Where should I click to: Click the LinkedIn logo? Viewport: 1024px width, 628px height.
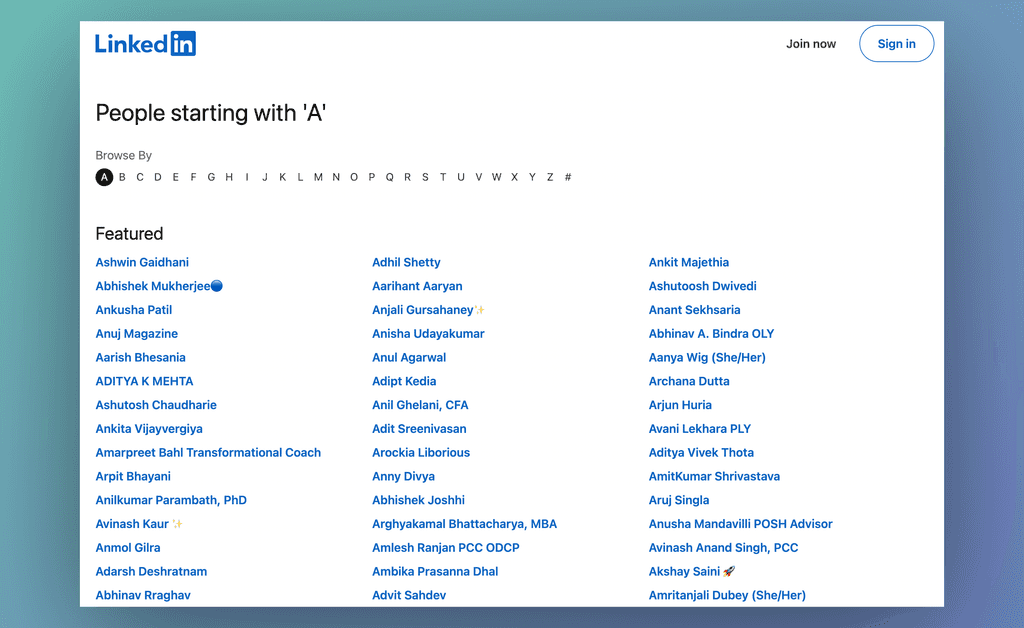(145, 43)
